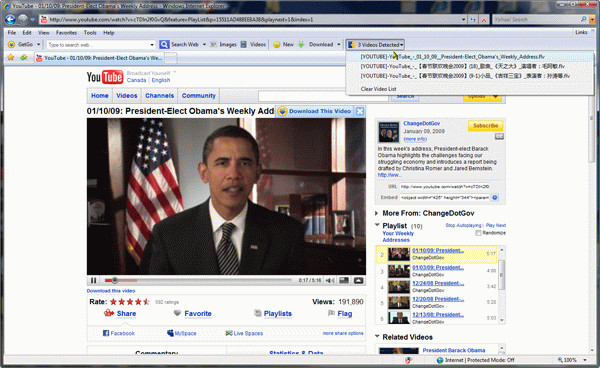Open the Channels tab on YouTube
Image resolution: width=600 pixels, height=368 pixels.
(160, 96)
